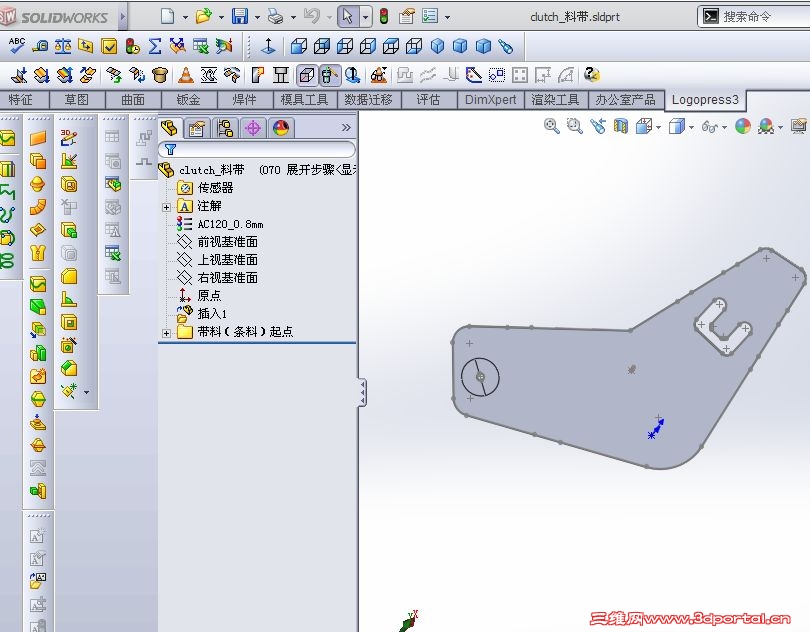Click the Undo arrow icon
810x632 pixels.
(311, 17)
